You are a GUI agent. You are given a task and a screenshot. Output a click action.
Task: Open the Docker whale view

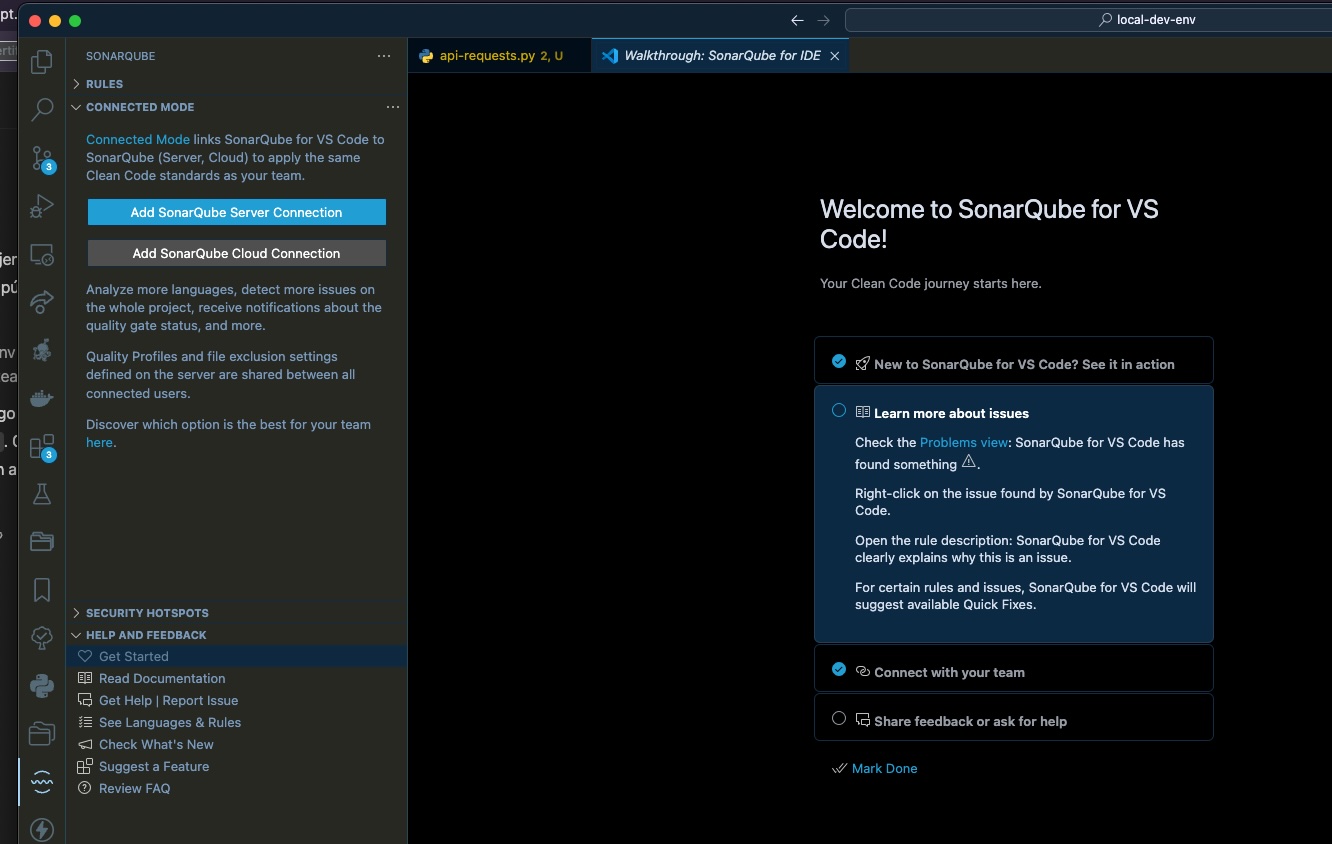42,398
